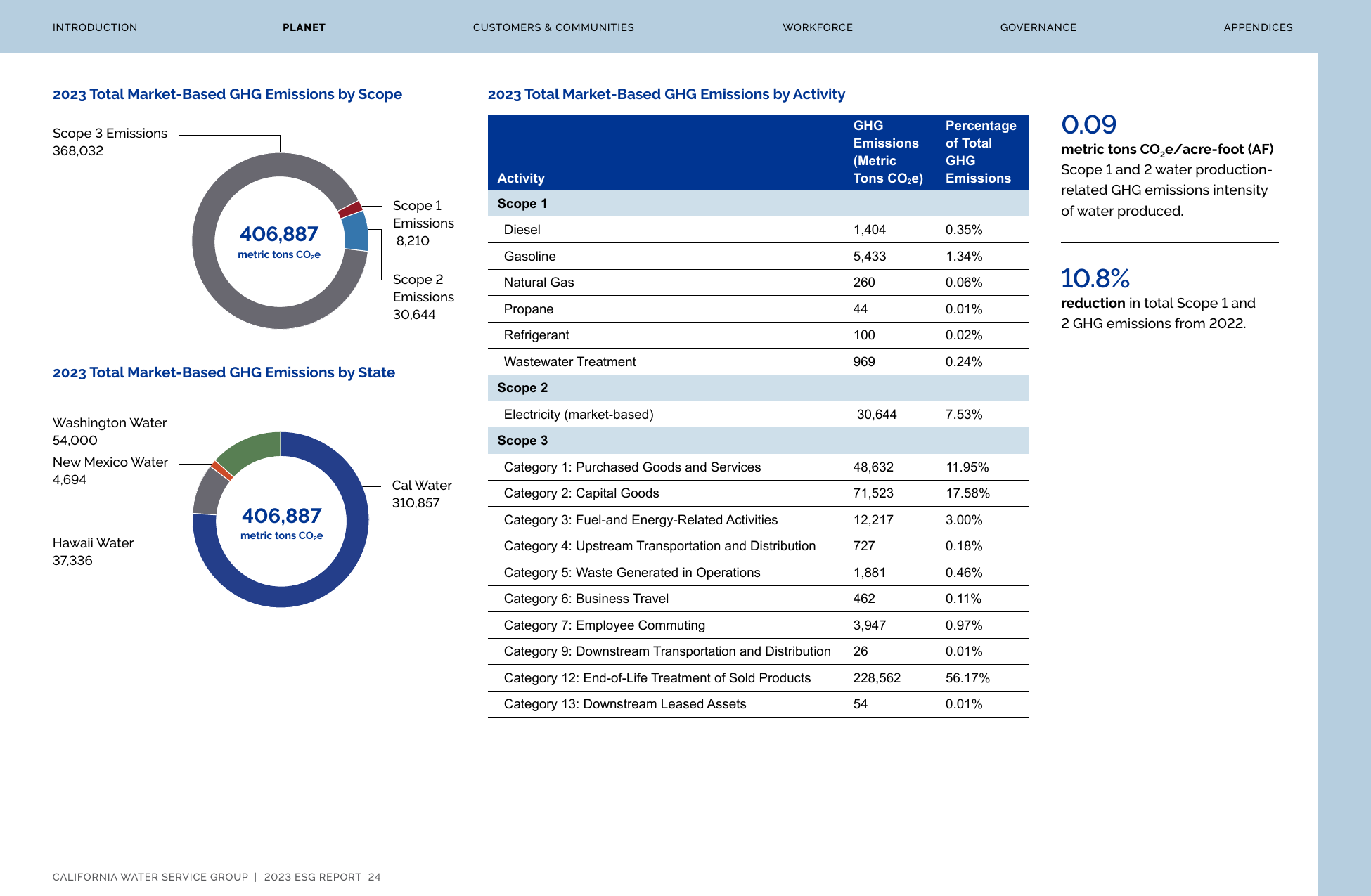
Task: Click Category 5 Waste Generated percentage 0.46%
Action: click(x=964, y=573)
